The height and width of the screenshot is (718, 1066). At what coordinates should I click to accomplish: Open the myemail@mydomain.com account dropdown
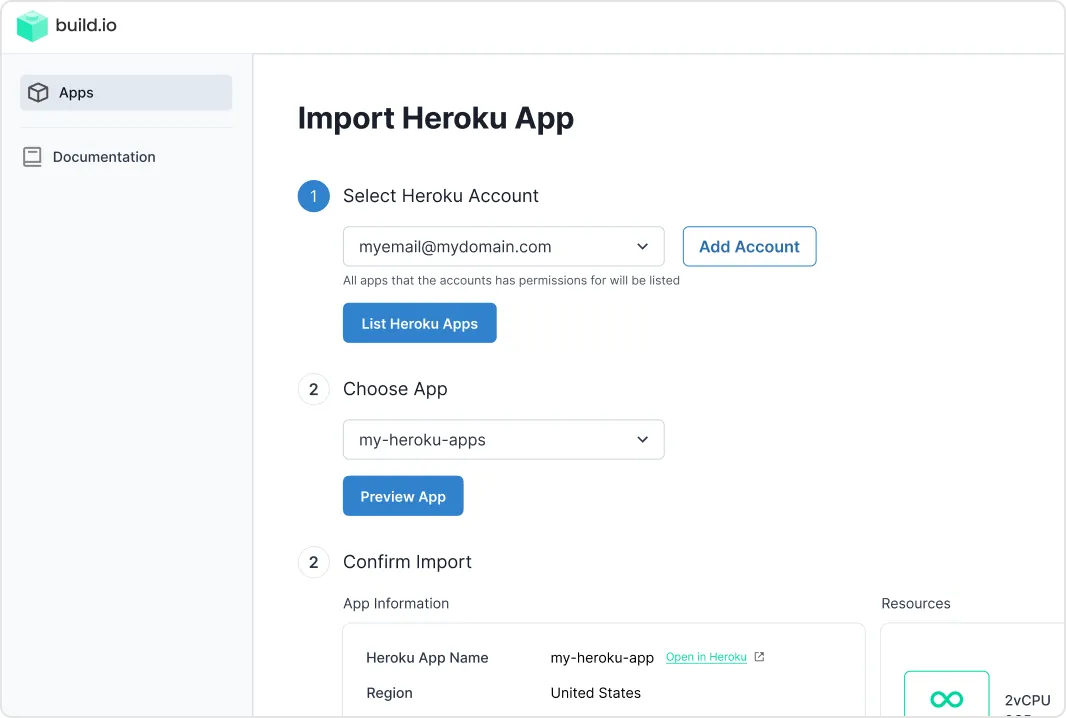(503, 247)
